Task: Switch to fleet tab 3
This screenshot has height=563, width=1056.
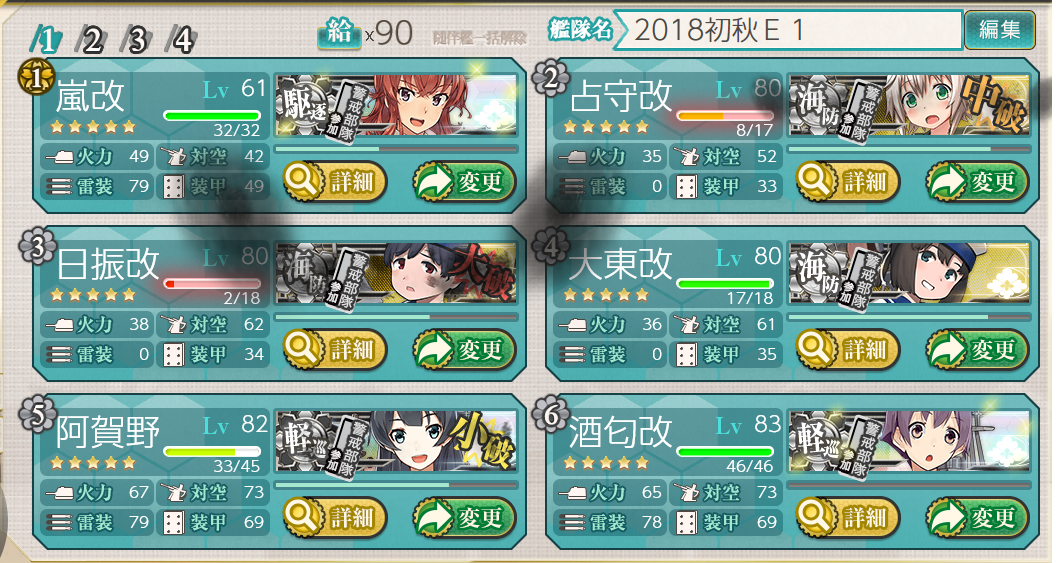Action: tap(137, 40)
